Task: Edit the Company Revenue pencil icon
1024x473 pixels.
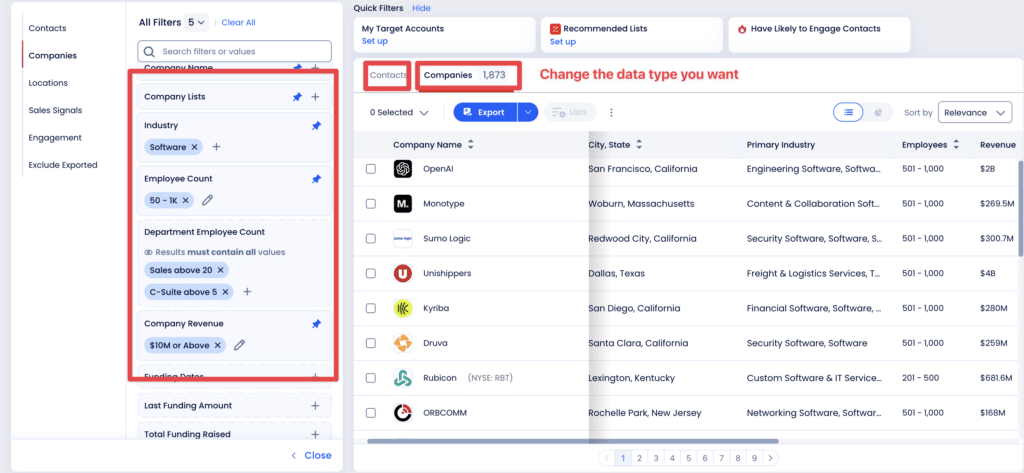Action: (x=240, y=345)
